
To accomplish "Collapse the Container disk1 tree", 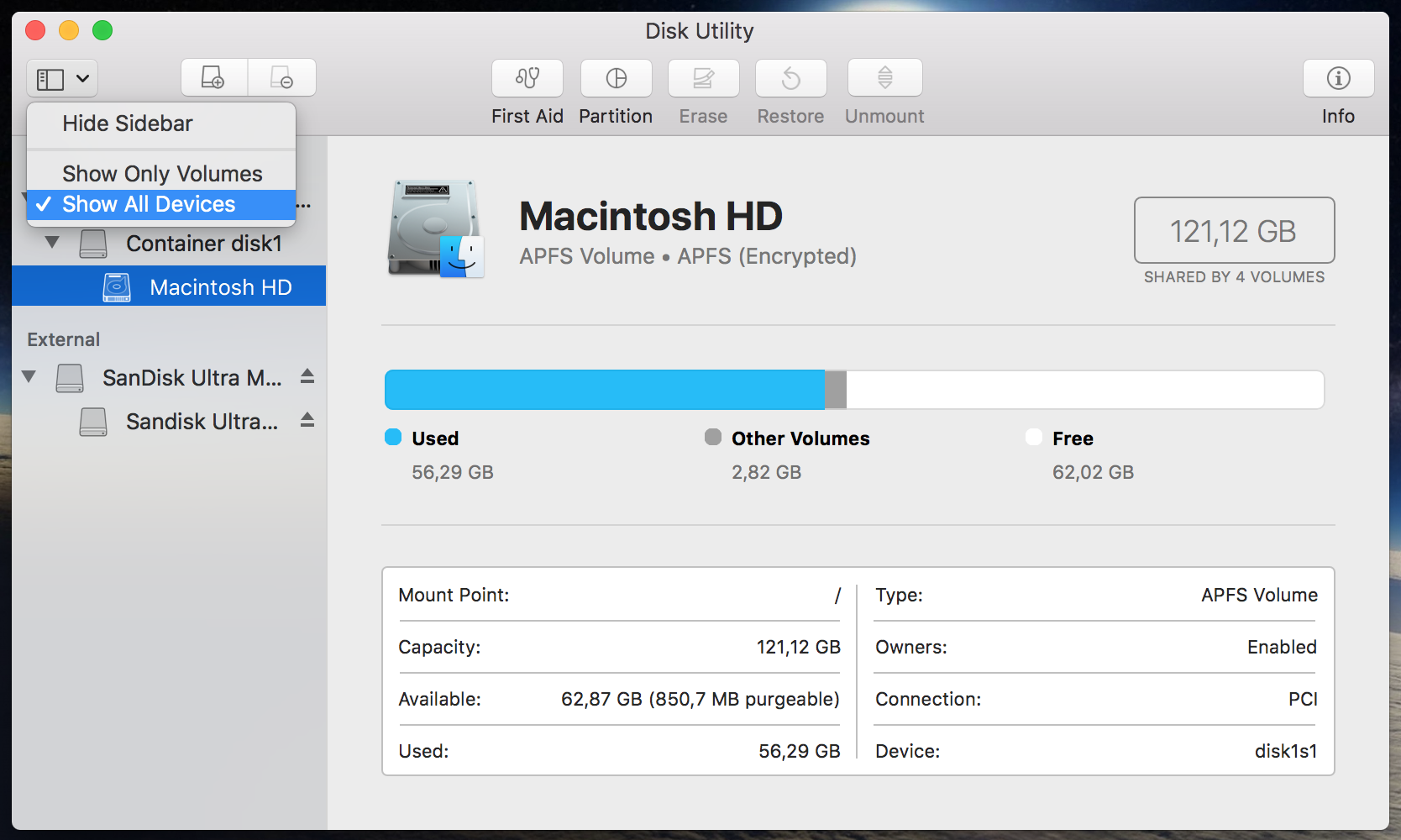I will click(x=52, y=243).
